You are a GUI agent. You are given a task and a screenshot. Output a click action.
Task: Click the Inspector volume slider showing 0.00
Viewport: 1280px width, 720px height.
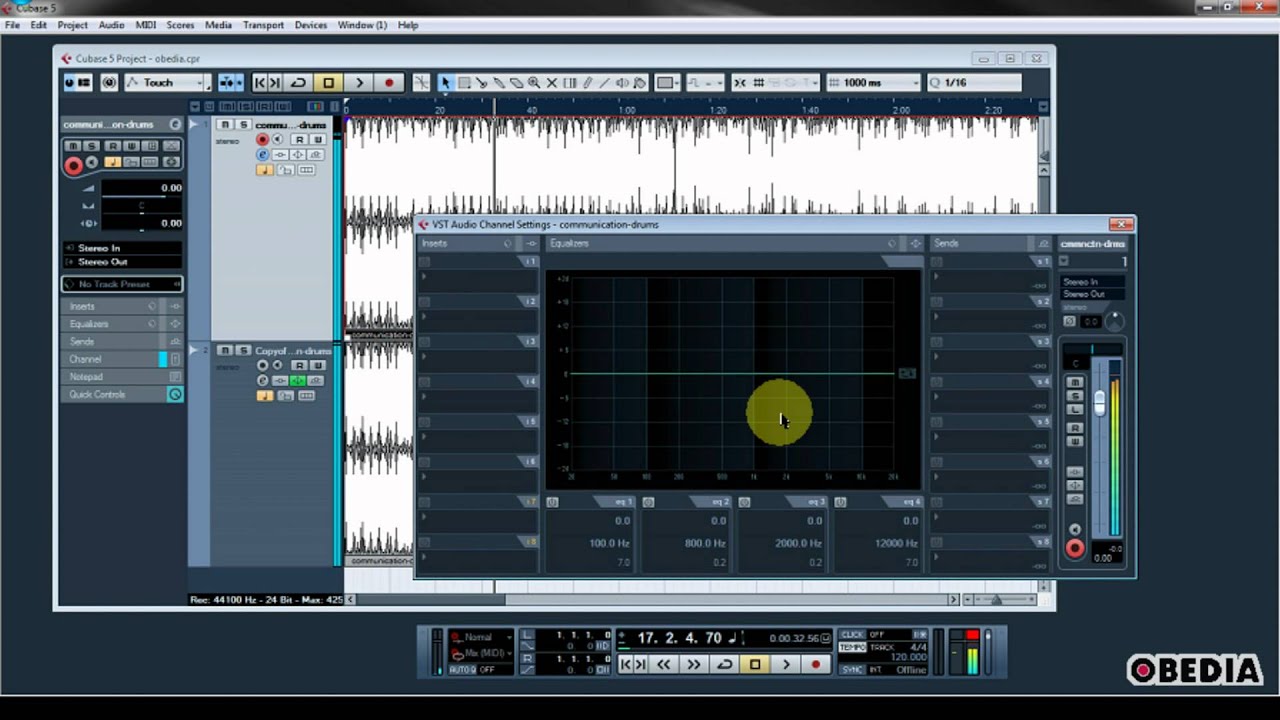coord(142,188)
